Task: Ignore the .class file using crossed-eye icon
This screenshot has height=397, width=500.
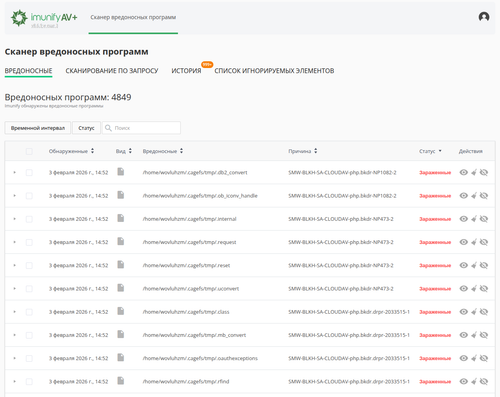Action: tap(484, 312)
